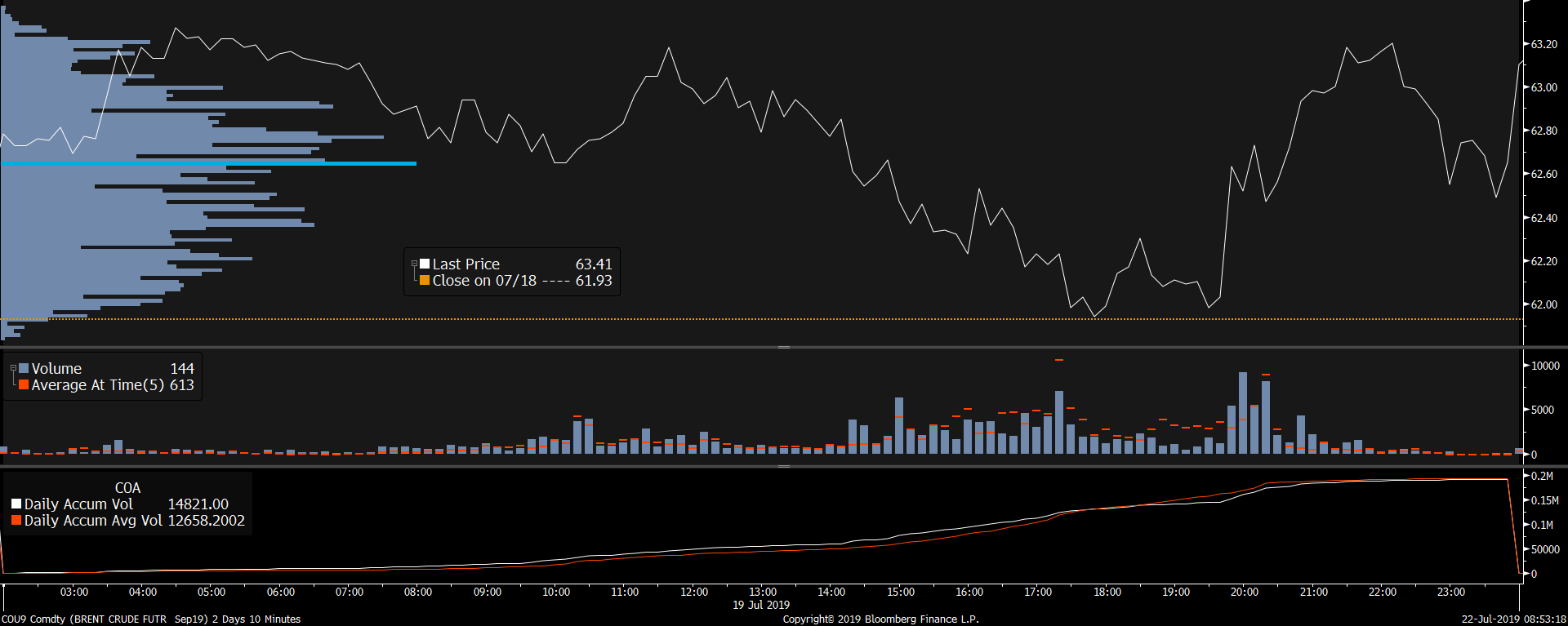Grab the divider between volume and accumulation panels
The height and width of the screenshot is (626, 1568).
[783, 467]
